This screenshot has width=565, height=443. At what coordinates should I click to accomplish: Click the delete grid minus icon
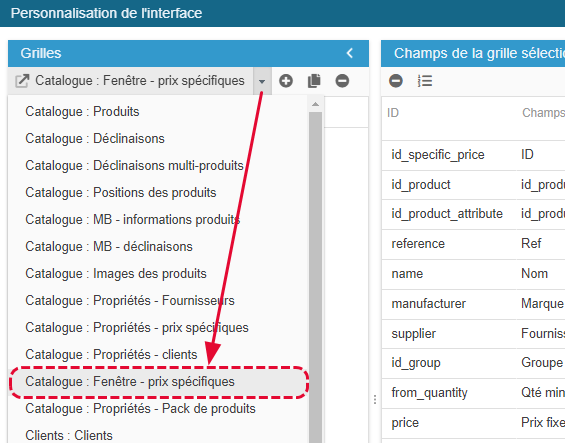(x=342, y=81)
